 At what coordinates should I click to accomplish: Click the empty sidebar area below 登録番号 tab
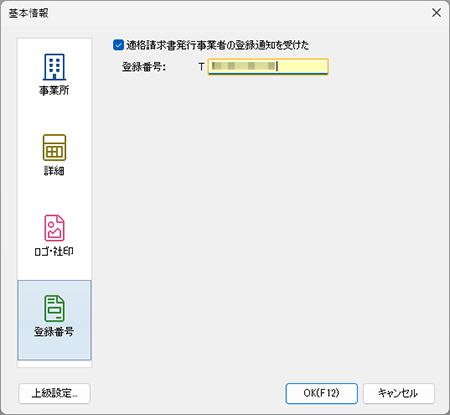click(x=54, y=364)
